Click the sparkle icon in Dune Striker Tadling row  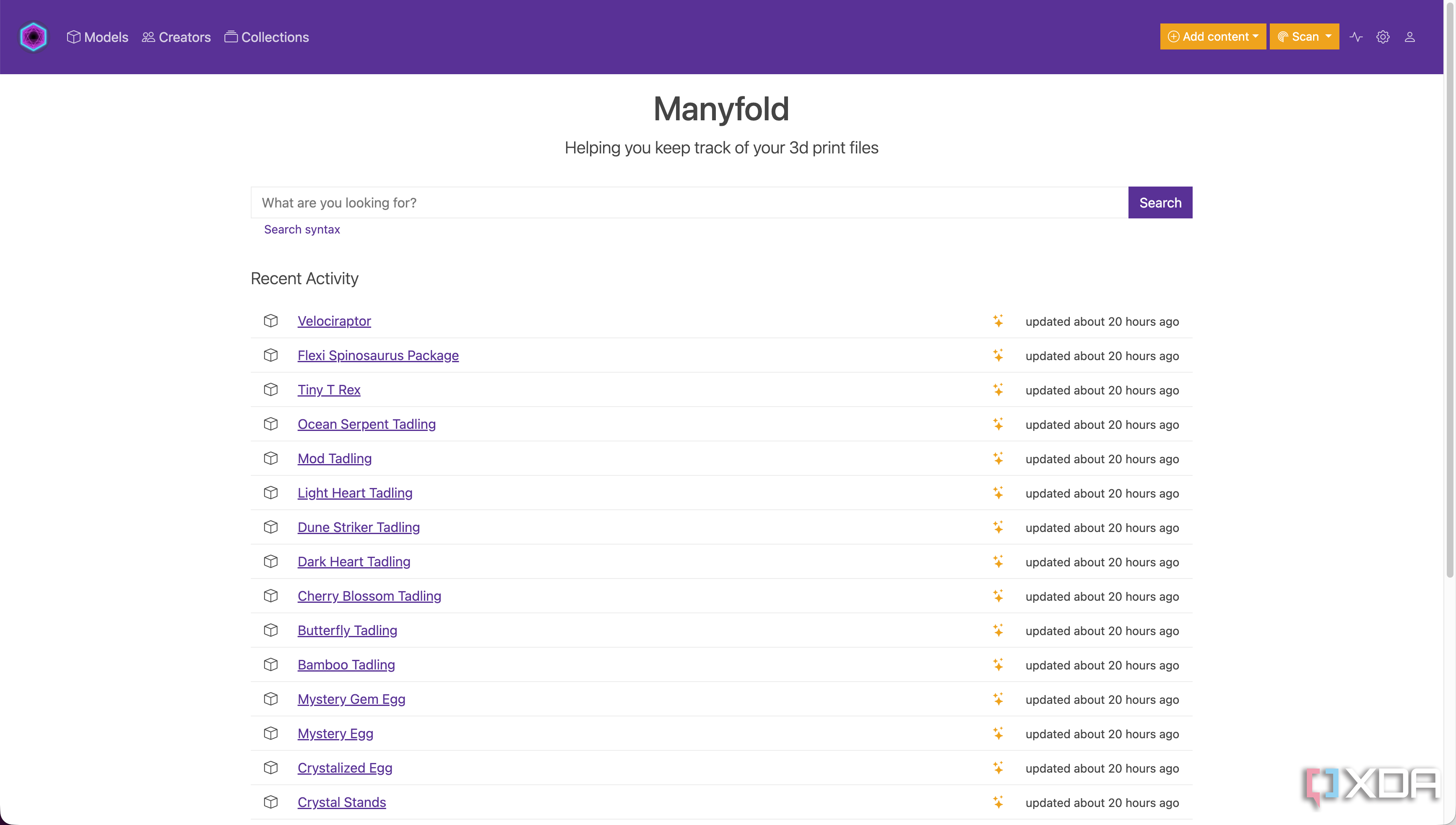(998, 527)
